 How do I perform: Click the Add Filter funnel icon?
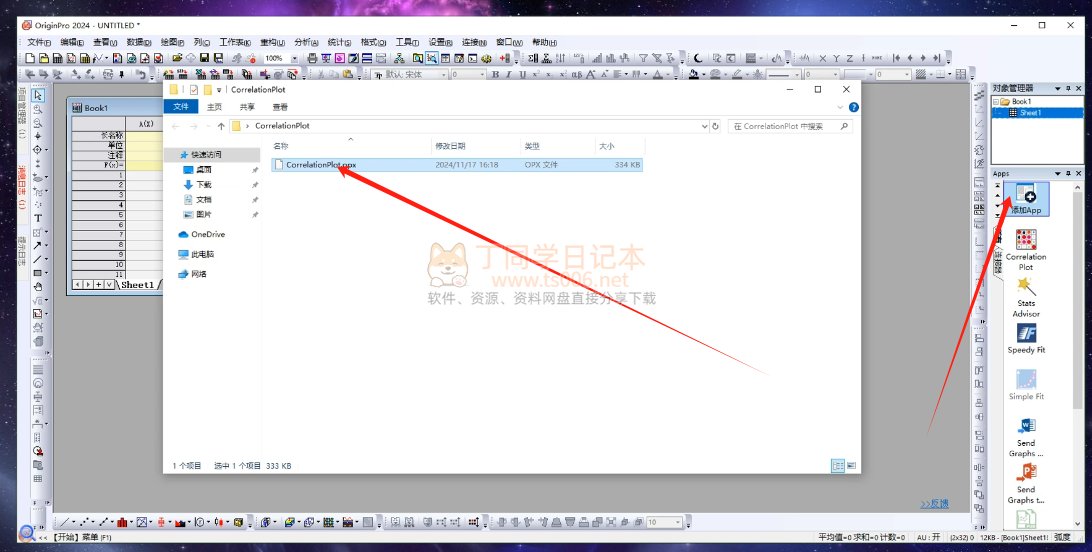644,58
